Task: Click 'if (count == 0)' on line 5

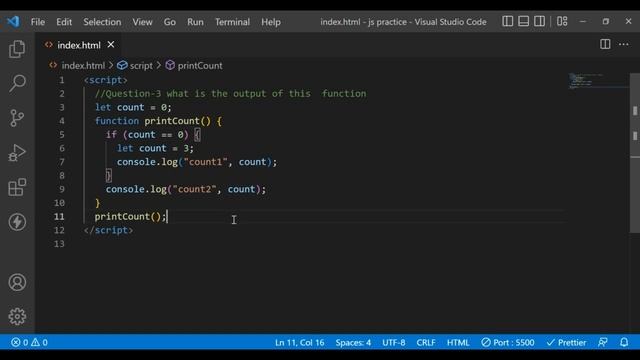Action: (147, 135)
